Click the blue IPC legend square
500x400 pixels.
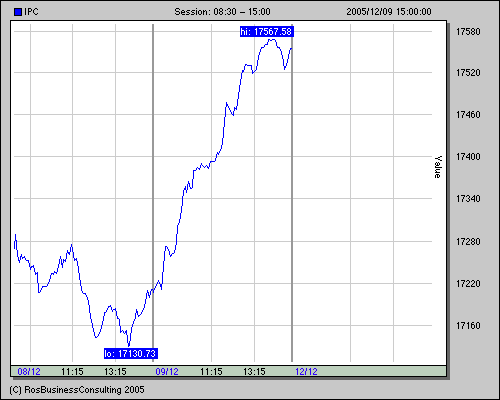(x=18, y=12)
